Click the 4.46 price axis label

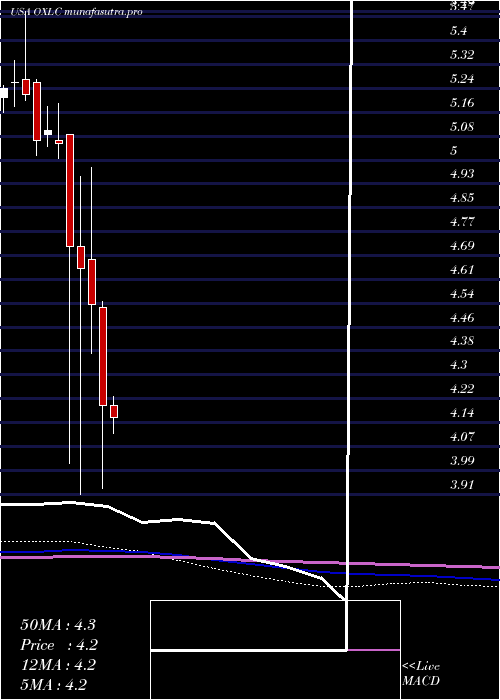[x=462, y=318]
